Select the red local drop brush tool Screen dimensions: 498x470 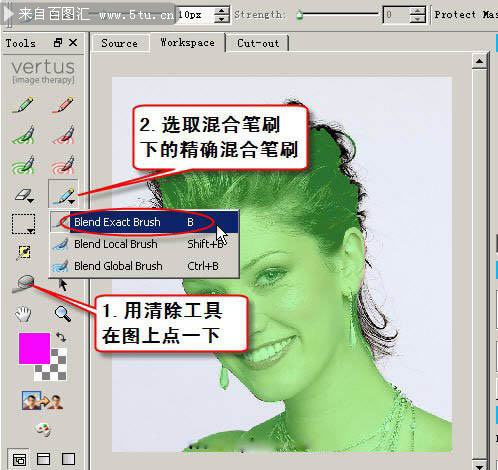(x=63, y=135)
